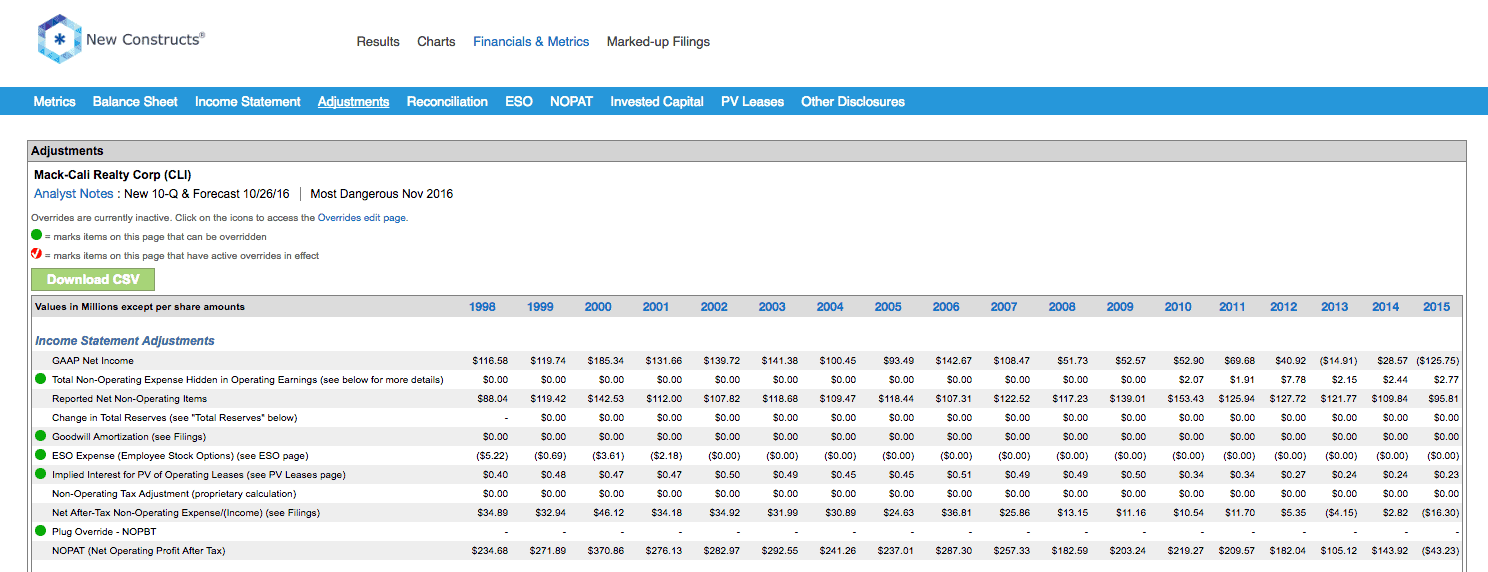
Task: Click Implied Interest 2006 value $0.51
Action: (958, 474)
